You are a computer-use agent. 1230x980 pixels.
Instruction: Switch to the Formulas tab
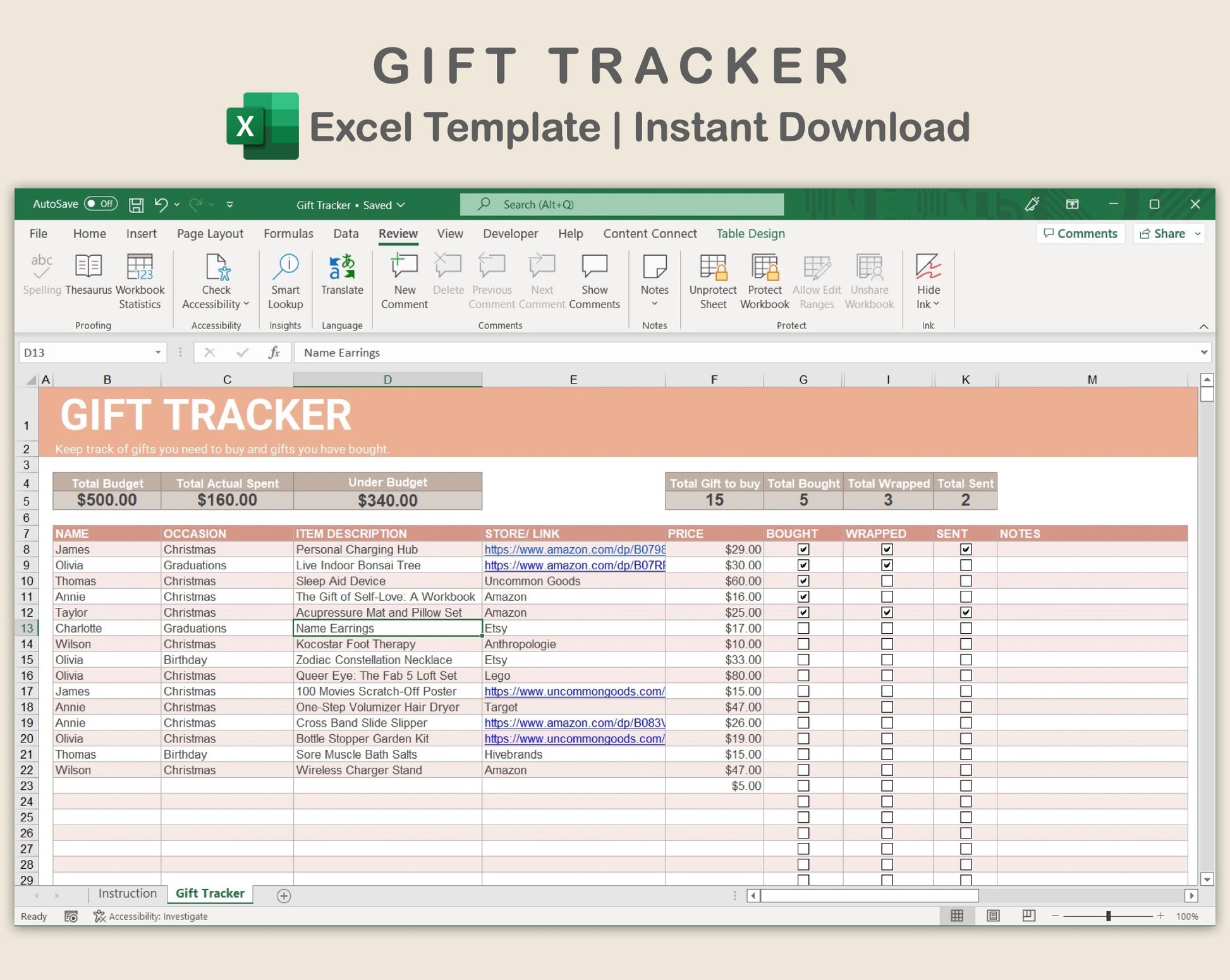[288, 234]
